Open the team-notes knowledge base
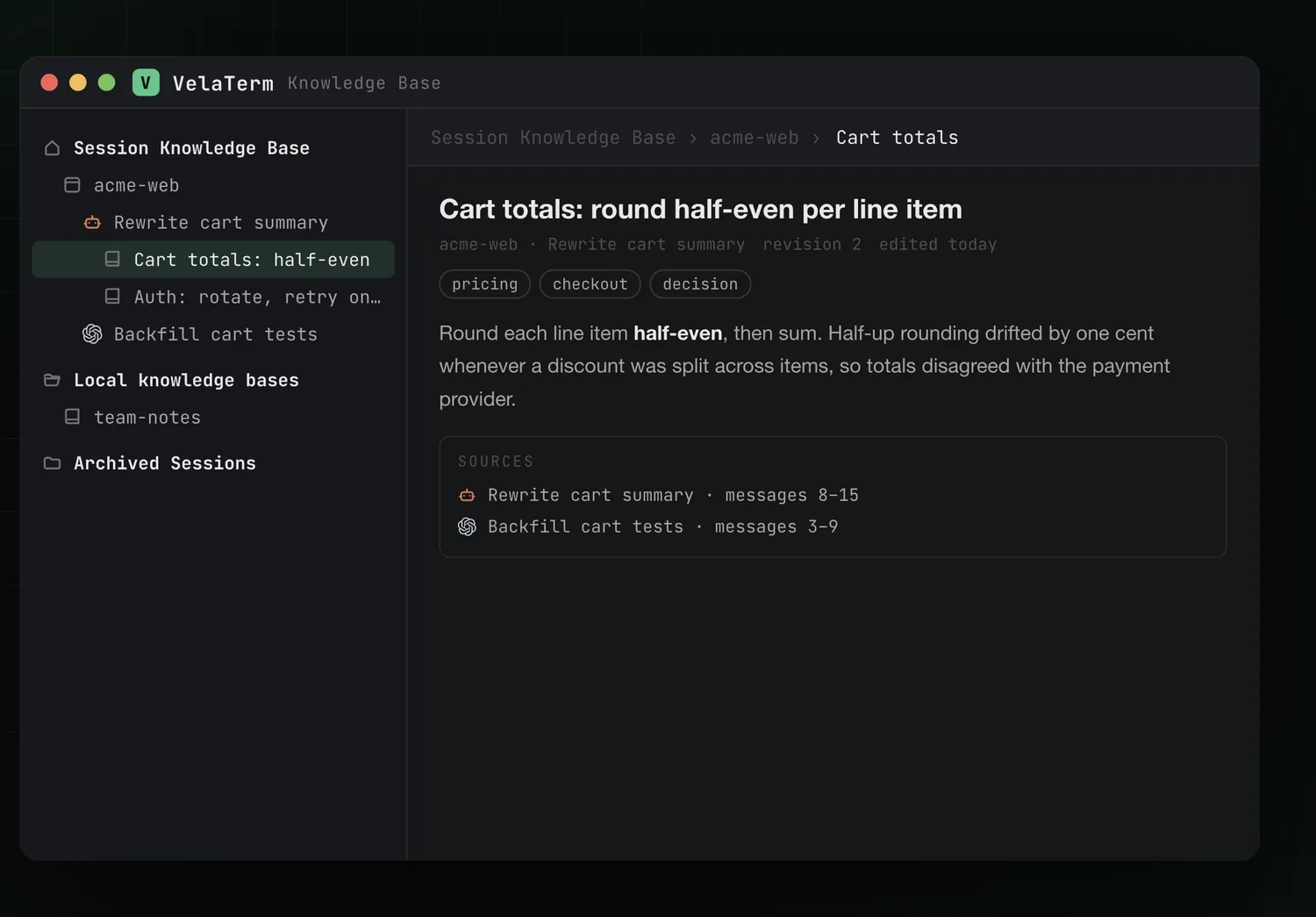1316x917 pixels. point(213,418)
